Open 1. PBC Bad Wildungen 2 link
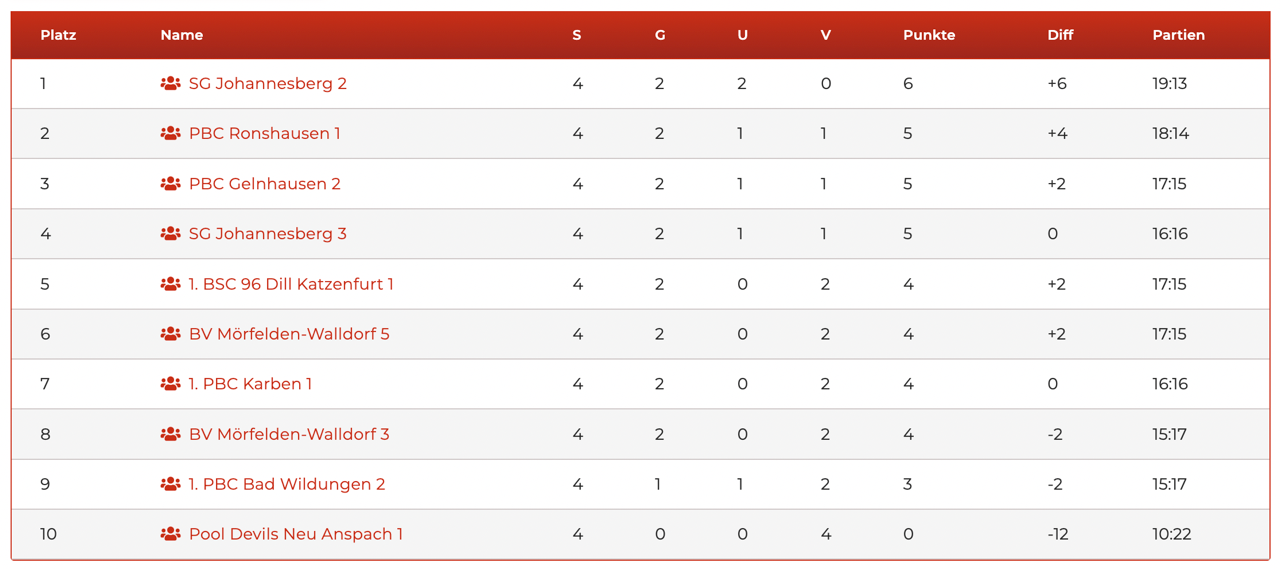 point(286,484)
